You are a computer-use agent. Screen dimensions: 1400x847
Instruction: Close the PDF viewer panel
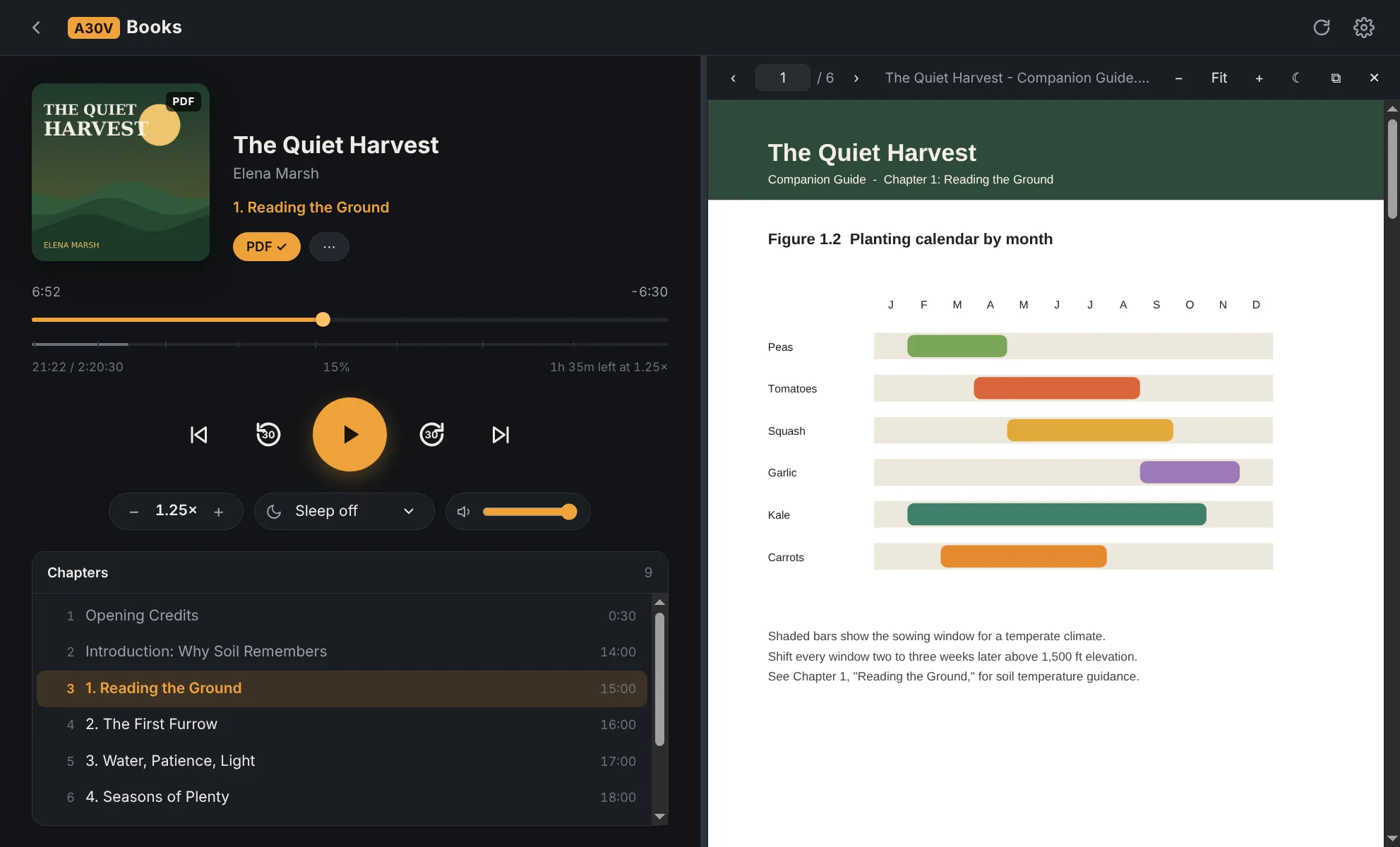tap(1374, 78)
